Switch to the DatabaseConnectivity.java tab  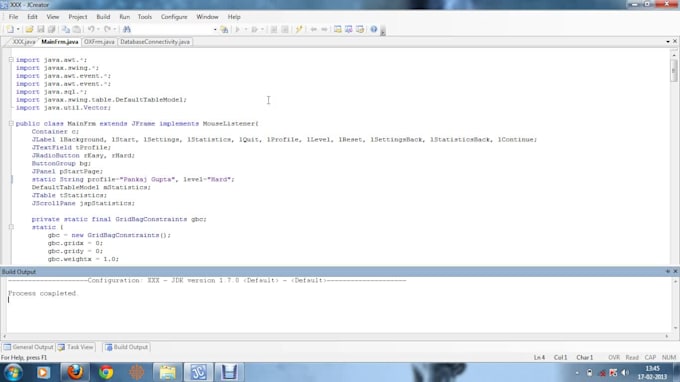point(155,42)
